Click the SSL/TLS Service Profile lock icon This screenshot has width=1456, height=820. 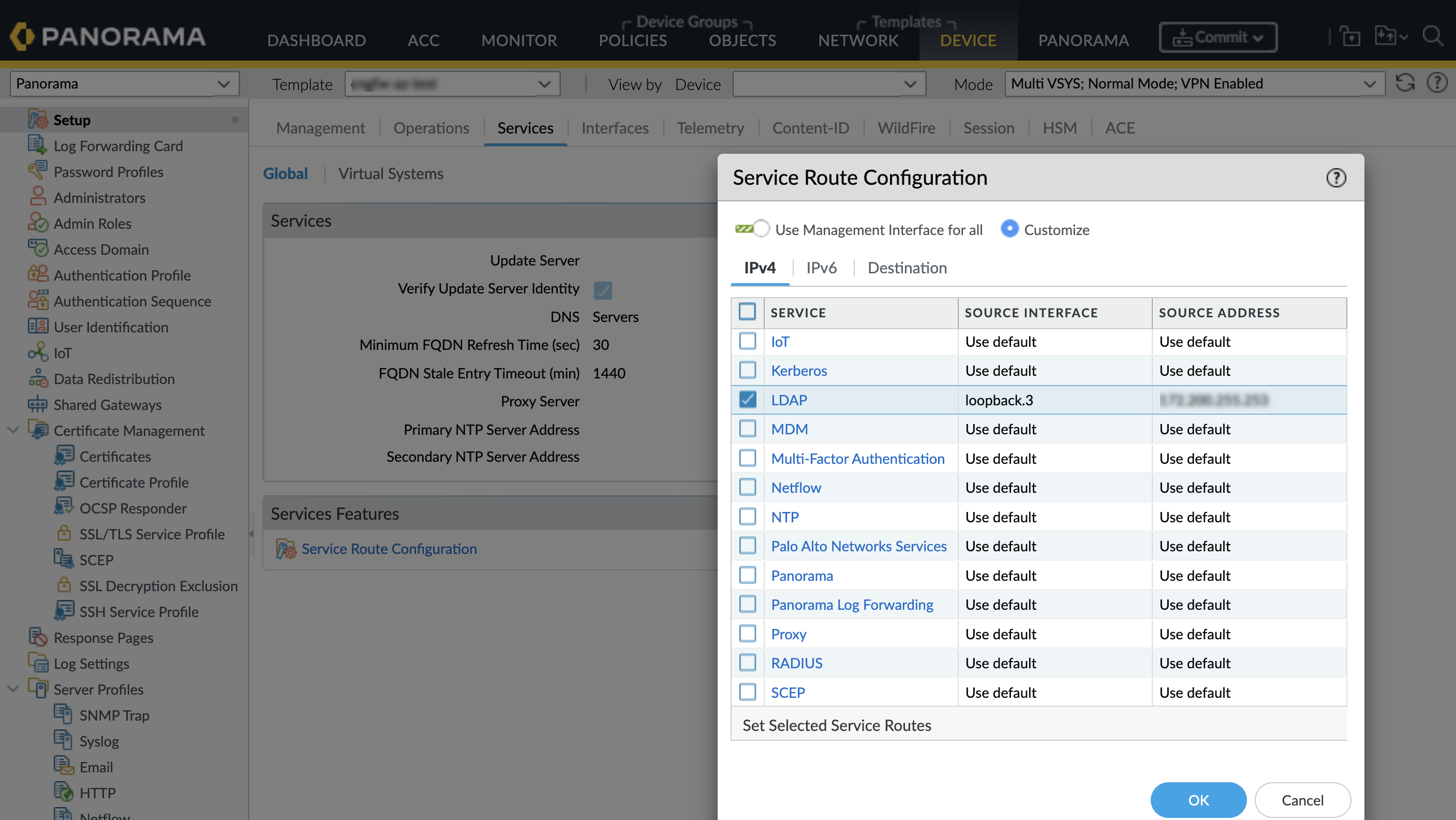(64, 533)
